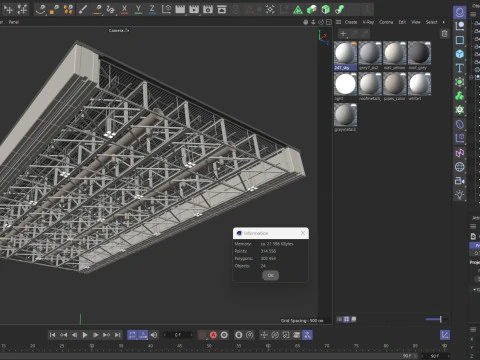Open the Select menu in material manager

point(431,22)
